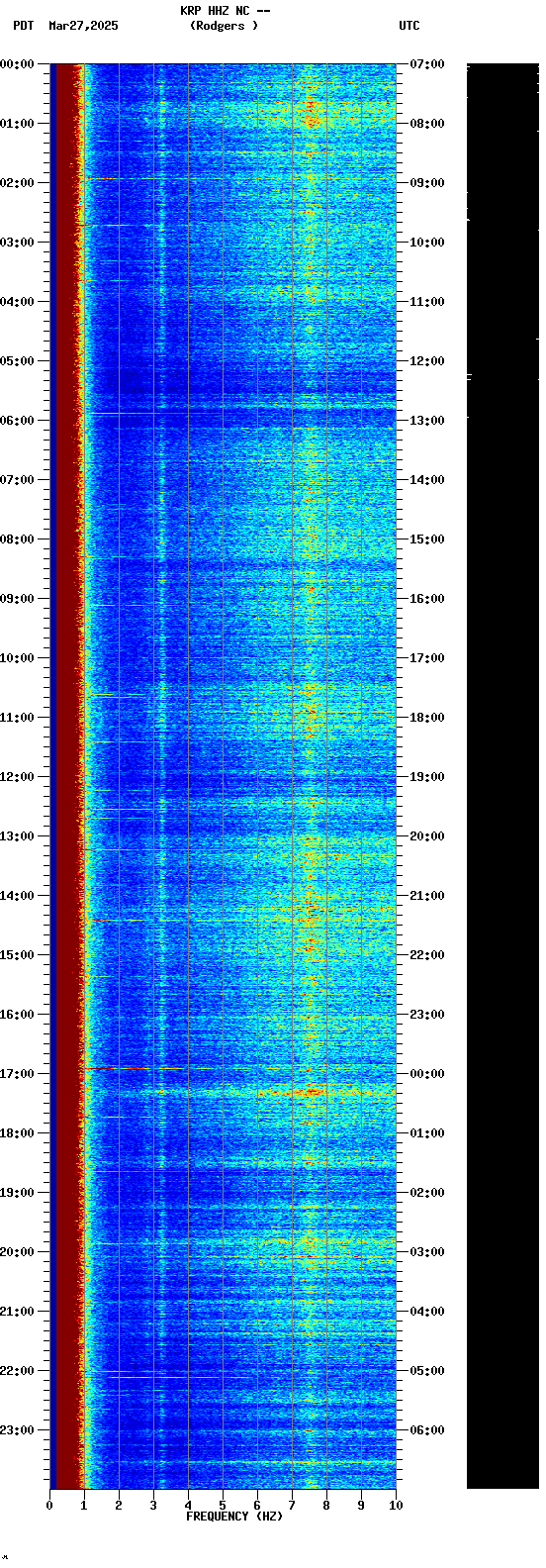Click the PDT time label '12:00'
The image size is (546, 1568).
pyautogui.click(x=17, y=777)
